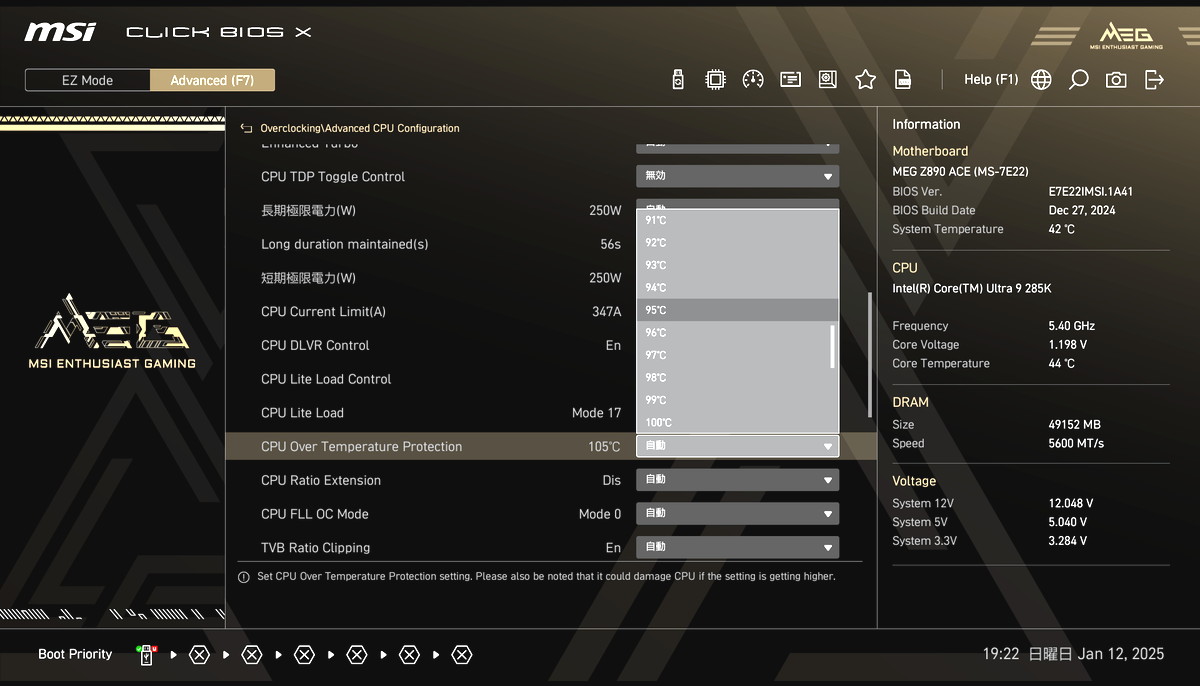Choose 91°C from the temperature list
1200x686 pixels.
point(737,220)
